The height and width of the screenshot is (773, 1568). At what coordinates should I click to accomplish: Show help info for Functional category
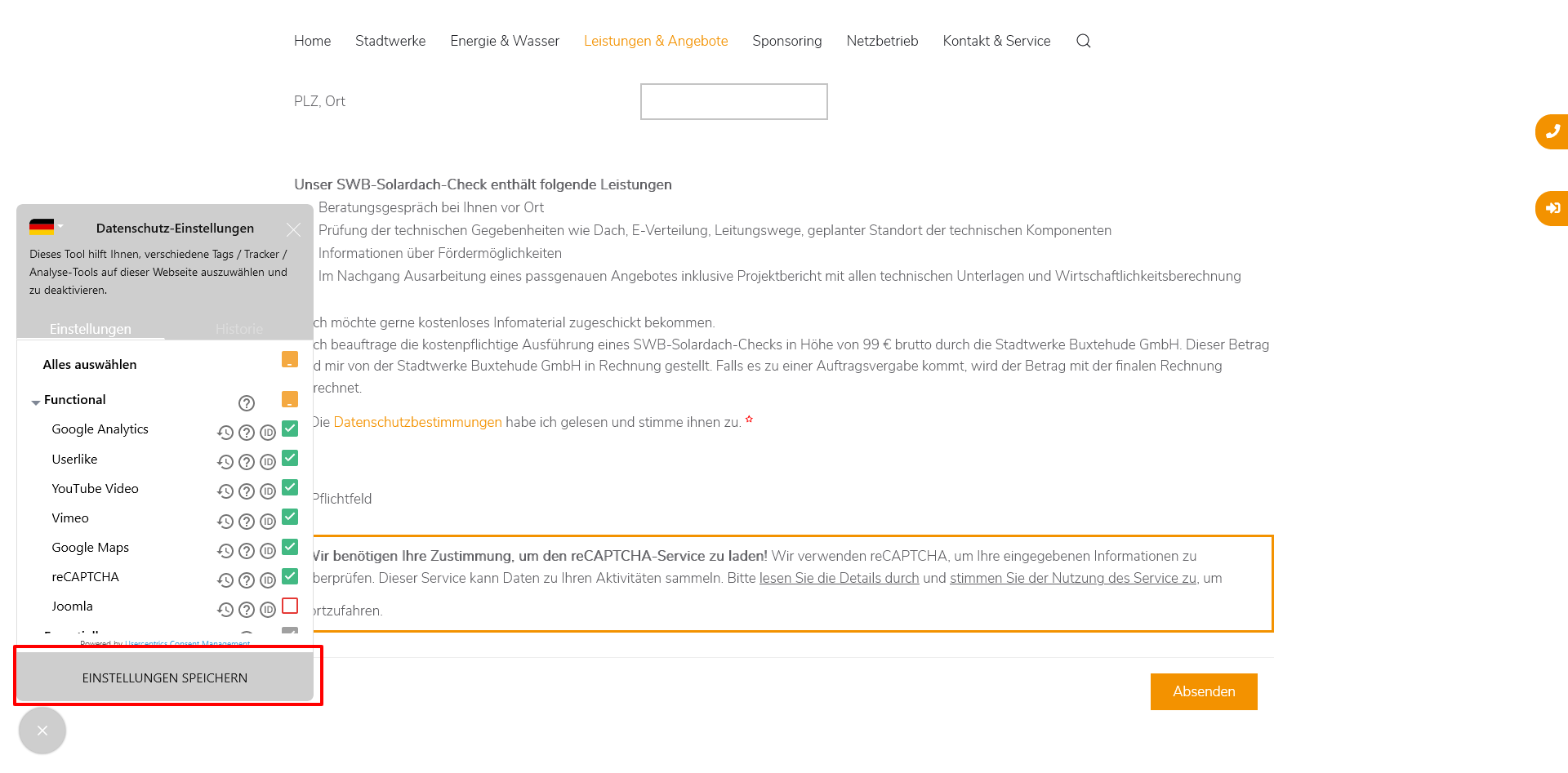247,402
